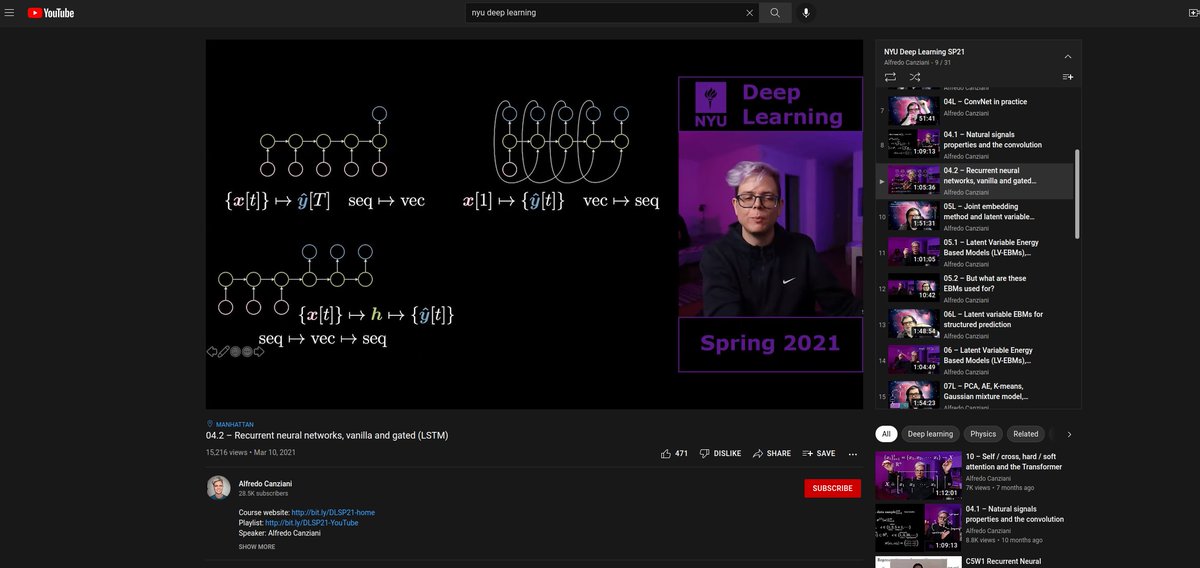The height and width of the screenshot is (568, 1200).
Task: Click the magnifier search button
Action: 775,13
